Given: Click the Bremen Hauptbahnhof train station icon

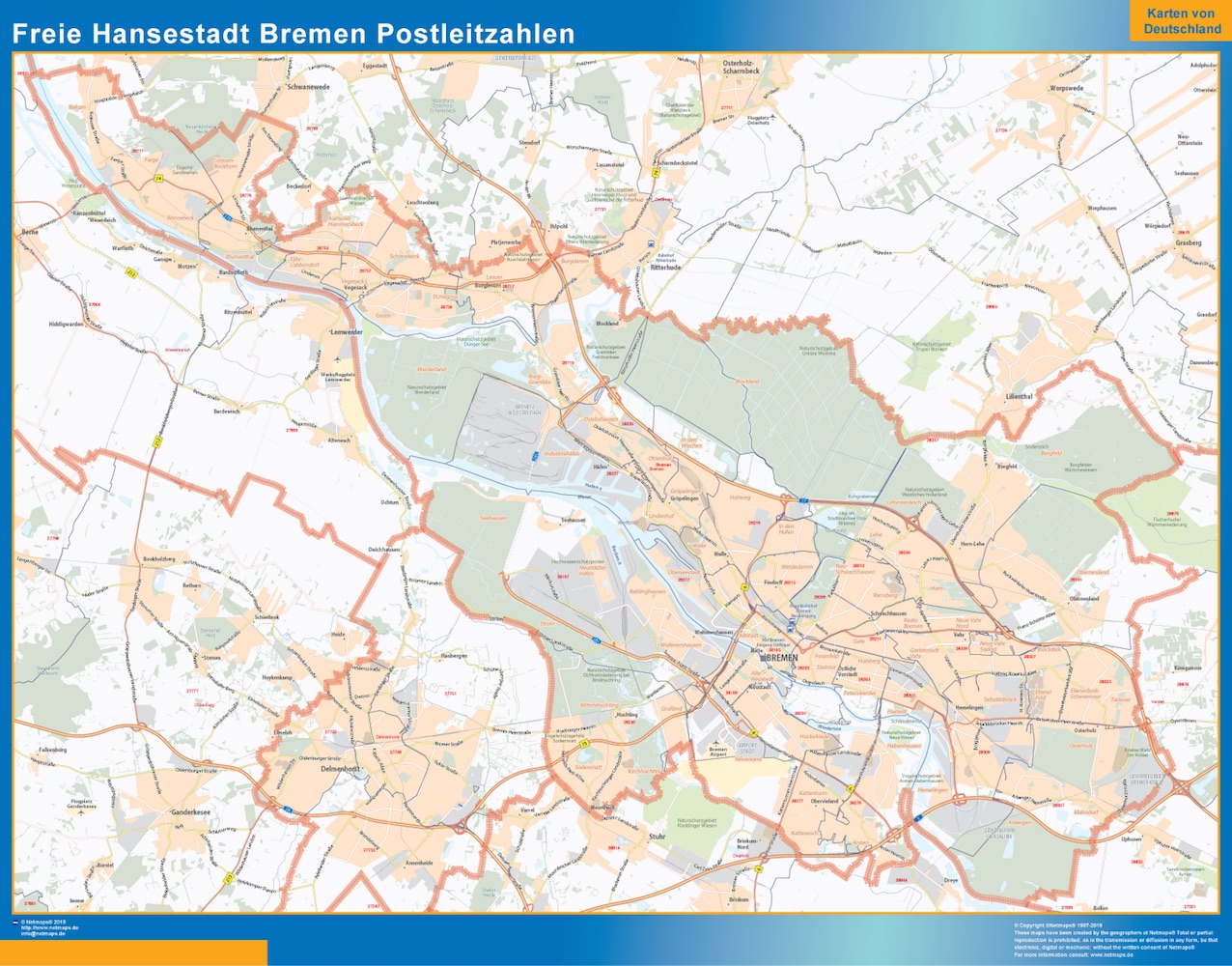Looking at the screenshot, I should [x=790, y=625].
